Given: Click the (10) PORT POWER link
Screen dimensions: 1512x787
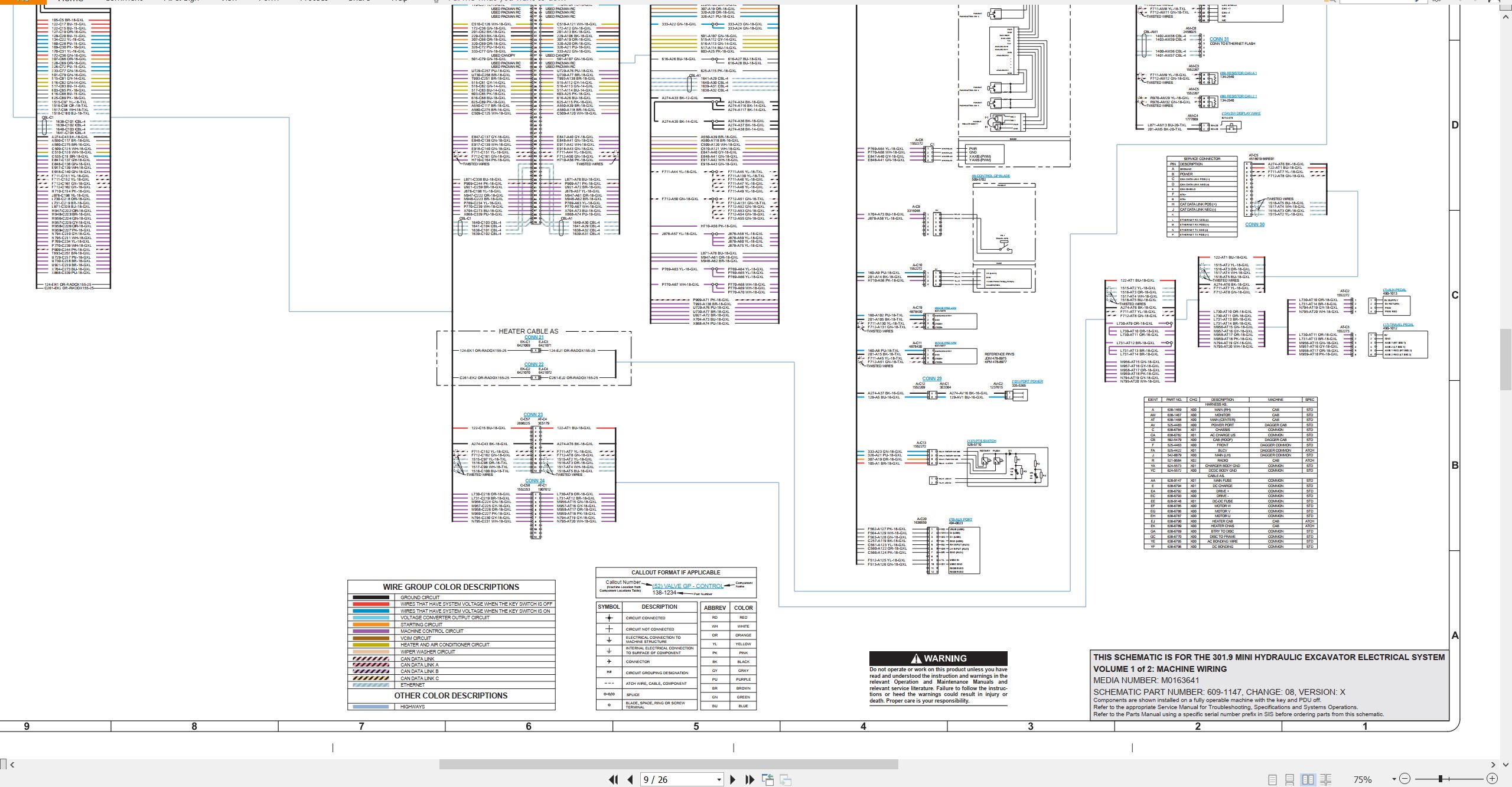Looking at the screenshot, I should pyautogui.click(x=1028, y=381).
